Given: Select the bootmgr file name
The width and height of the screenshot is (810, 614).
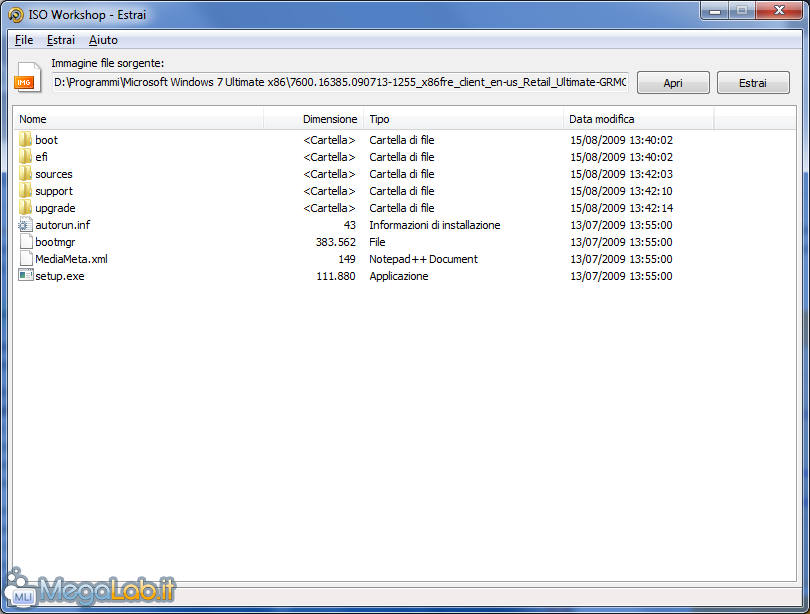Looking at the screenshot, I should (x=55, y=242).
